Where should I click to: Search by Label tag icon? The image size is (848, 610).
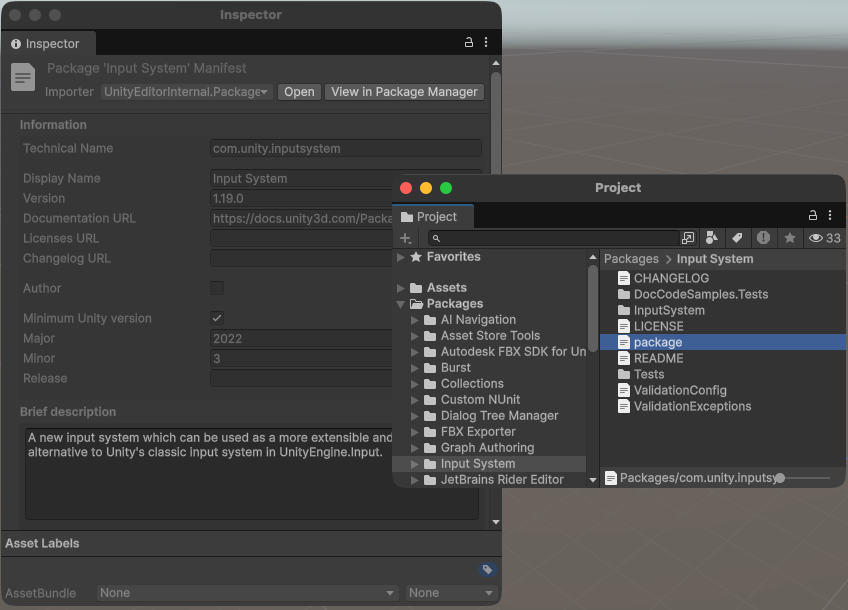click(x=737, y=238)
